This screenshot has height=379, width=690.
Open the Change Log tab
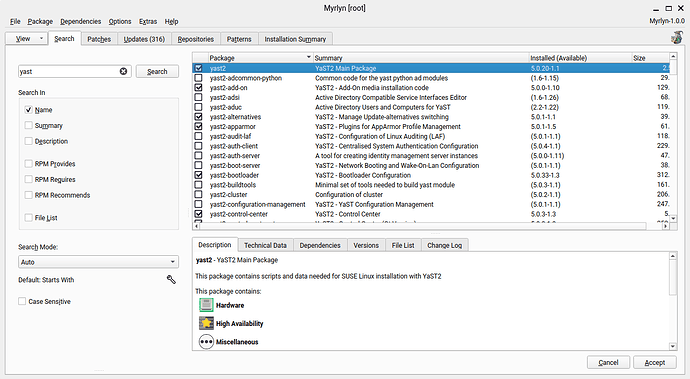(444, 245)
